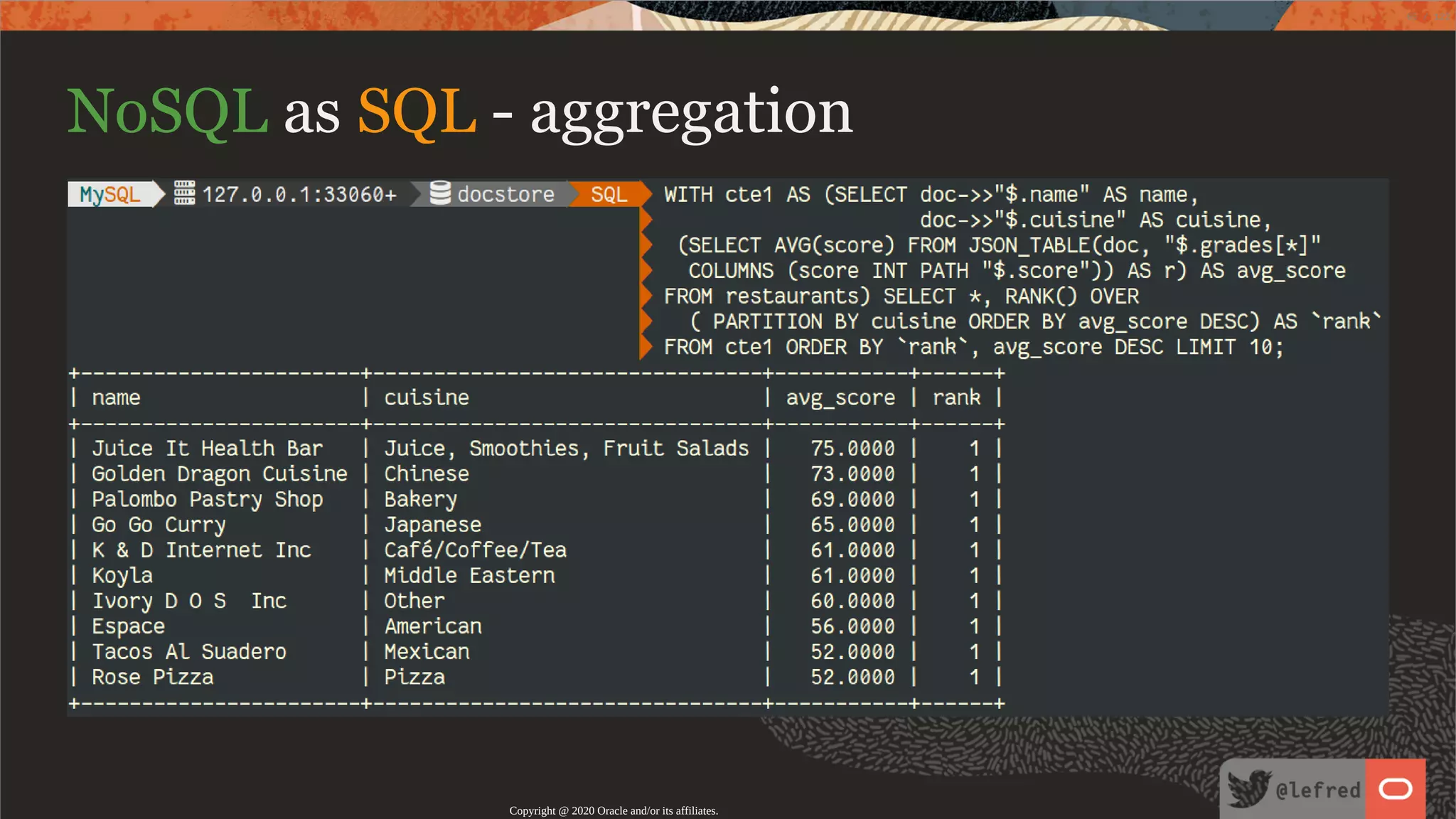This screenshot has height=819, width=1456.
Task: Click the server host icon
Action: [184, 193]
